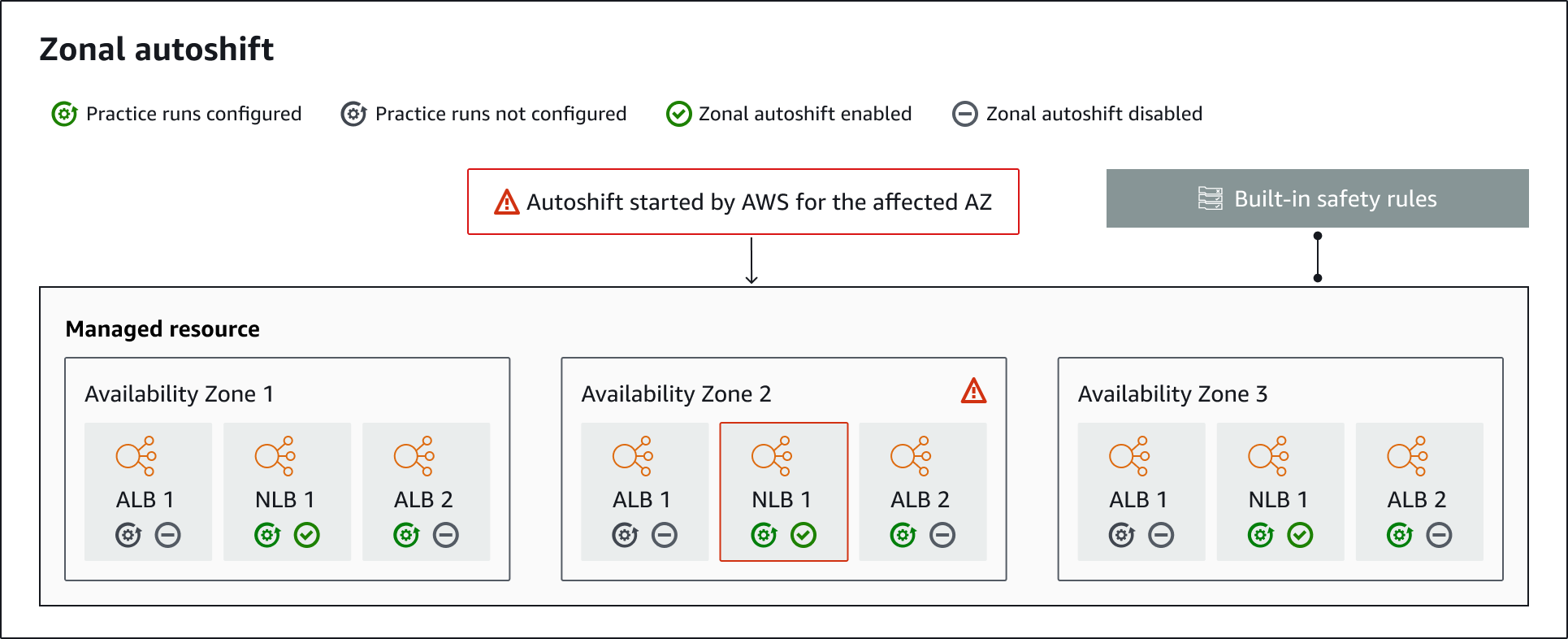Click the Practice runs not configured legend icon
Image resolution: width=1568 pixels, height=639 pixels.
[x=353, y=114]
